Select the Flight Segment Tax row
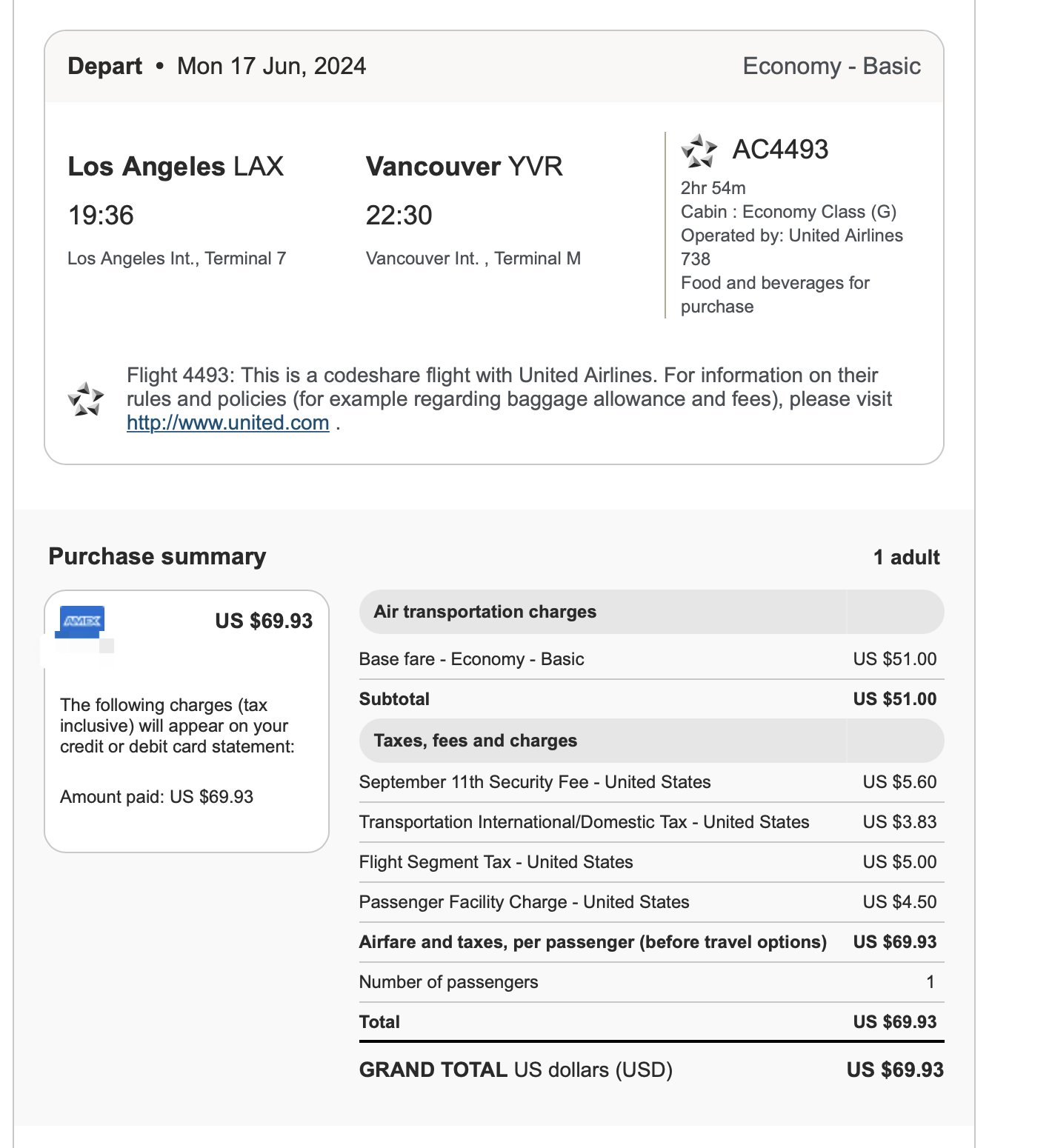Screen dimensions: 1052x1148 [496, 862]
